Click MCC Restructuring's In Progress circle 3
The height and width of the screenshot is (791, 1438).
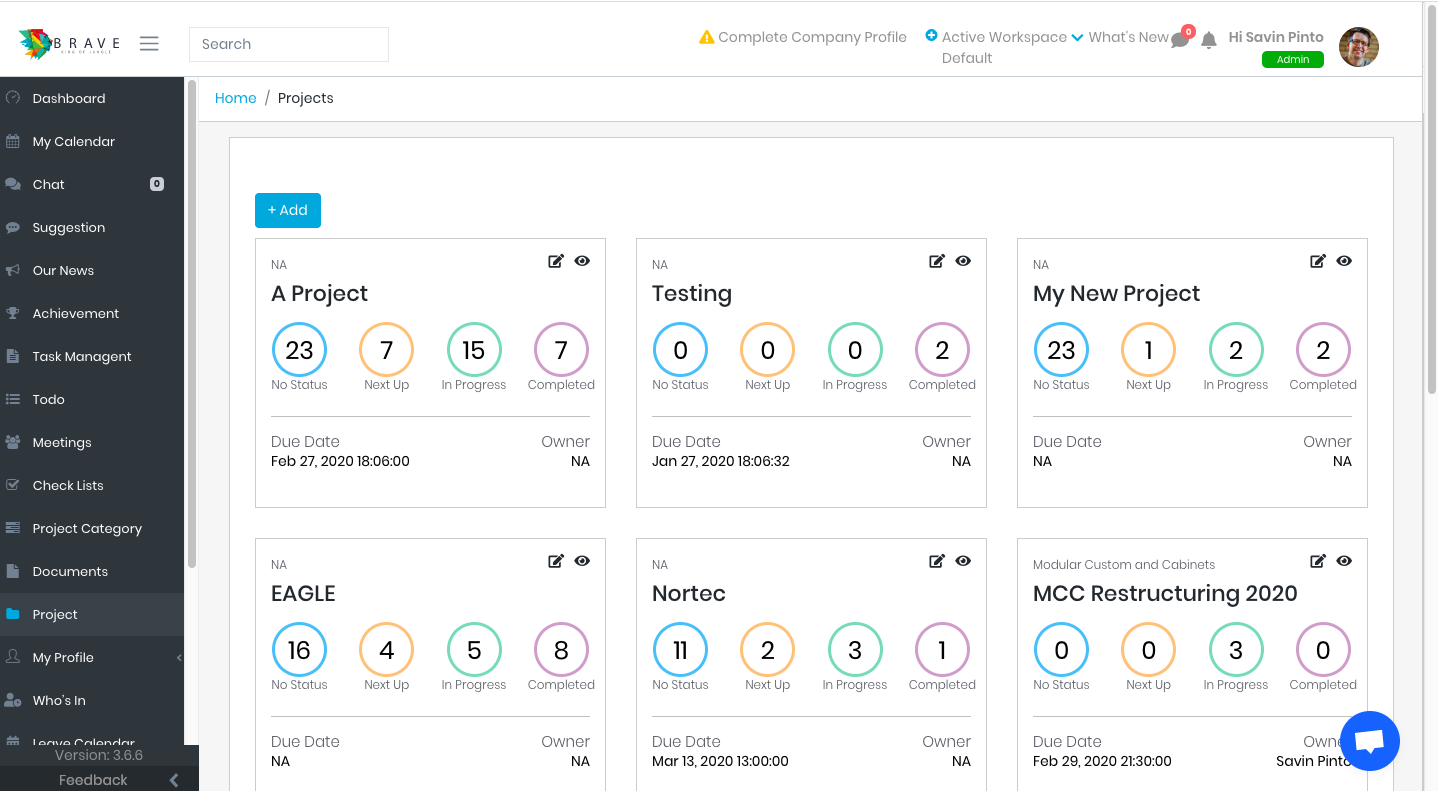click(x=1236, y=650)
